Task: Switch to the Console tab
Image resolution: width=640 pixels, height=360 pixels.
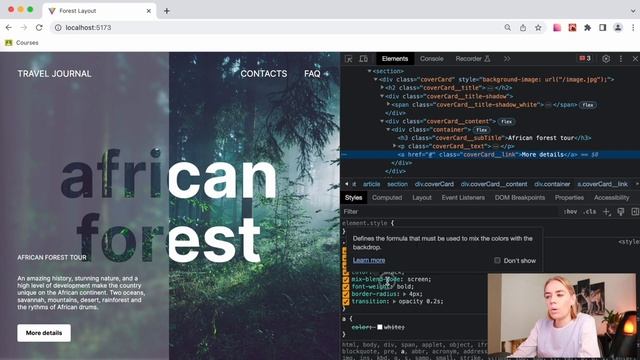Action: [431, 59]
